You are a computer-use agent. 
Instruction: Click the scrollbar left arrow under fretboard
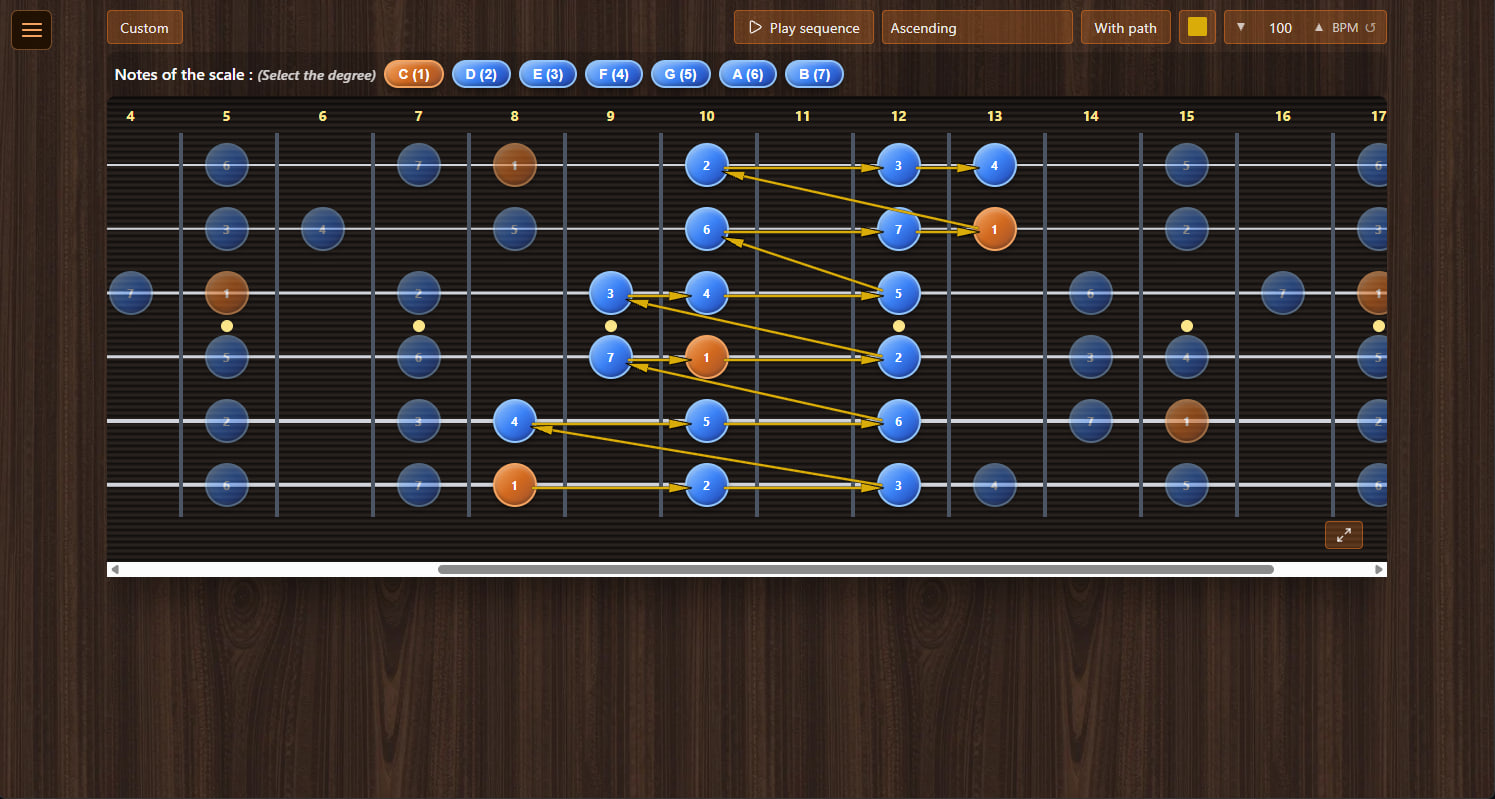[115, 569]
